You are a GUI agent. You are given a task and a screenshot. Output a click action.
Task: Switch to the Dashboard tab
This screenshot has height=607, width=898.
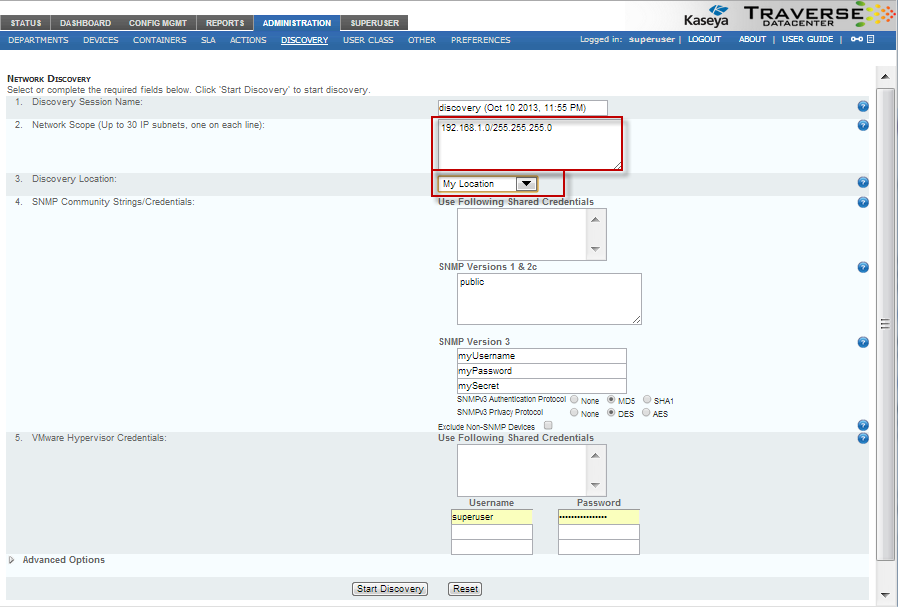point(85,23)
